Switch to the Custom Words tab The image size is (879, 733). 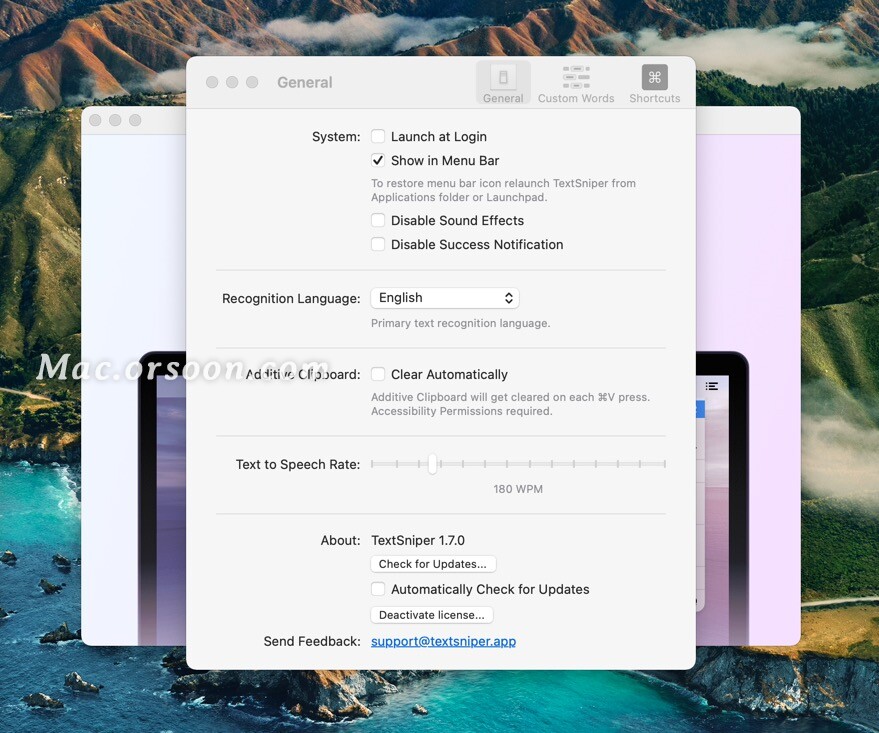coord(576,83)
